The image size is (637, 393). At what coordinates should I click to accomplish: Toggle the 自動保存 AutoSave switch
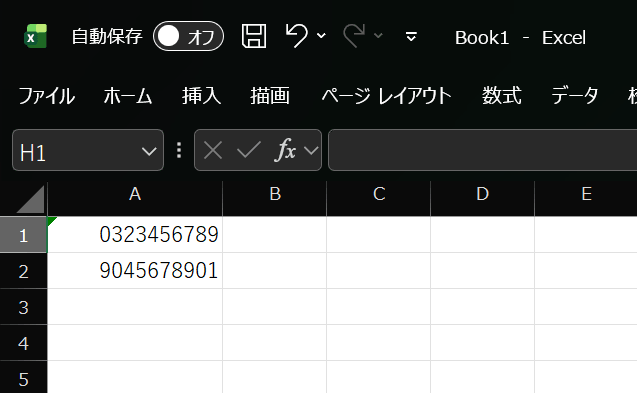click(x=188, y=36)
